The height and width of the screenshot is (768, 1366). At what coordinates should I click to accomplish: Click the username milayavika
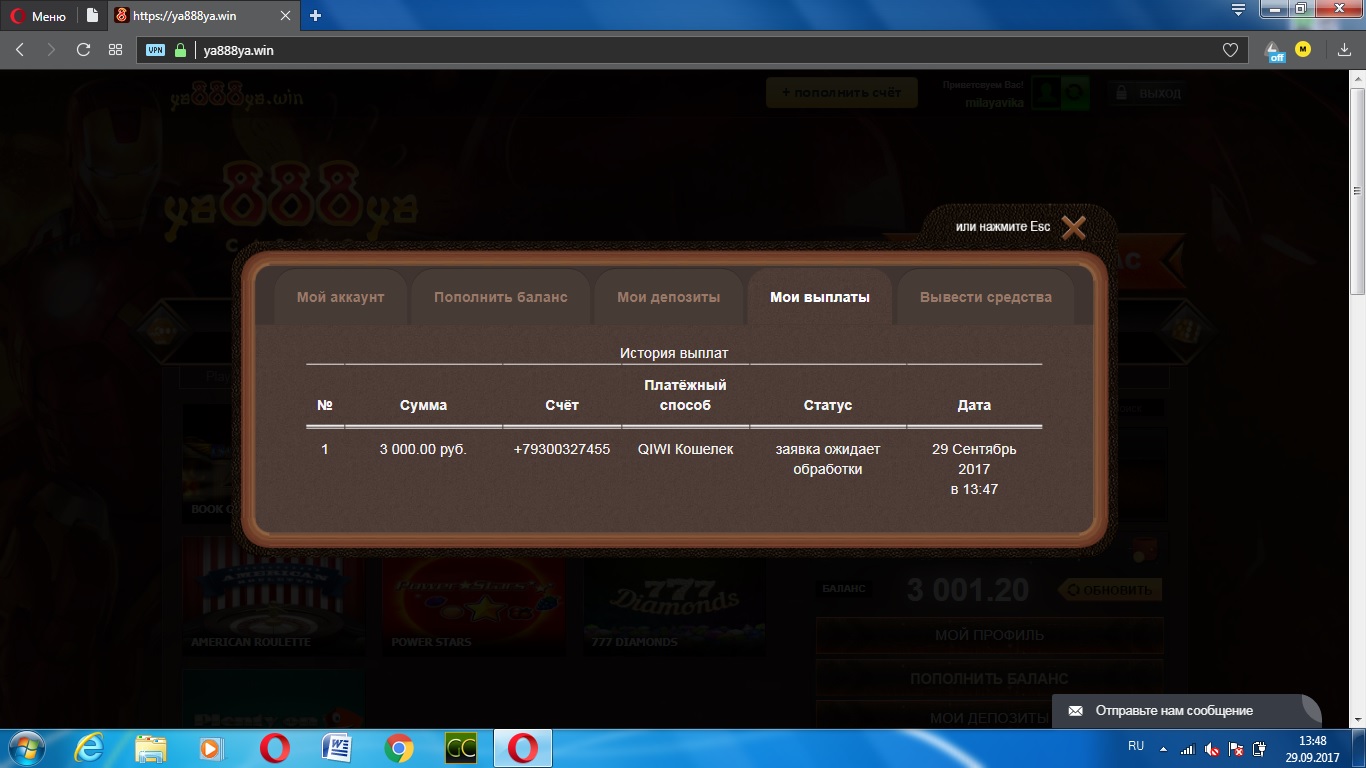coord(994,102)
